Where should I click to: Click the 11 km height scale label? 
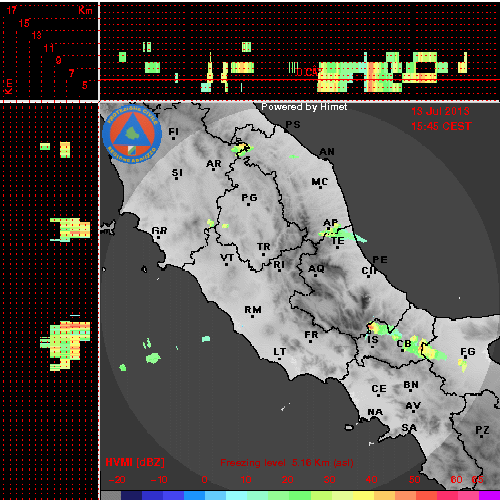point(49,48)
